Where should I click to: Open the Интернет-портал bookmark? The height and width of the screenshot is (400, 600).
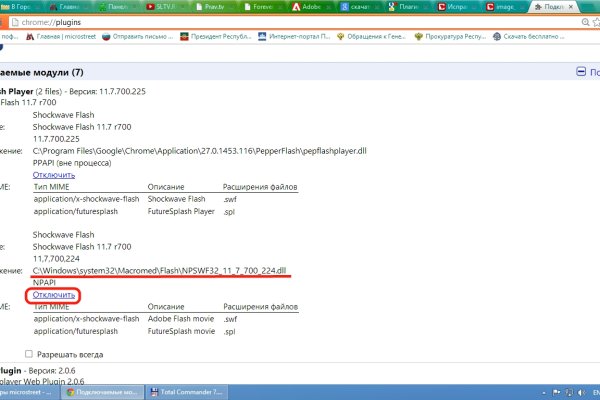(x=301, y=40)
